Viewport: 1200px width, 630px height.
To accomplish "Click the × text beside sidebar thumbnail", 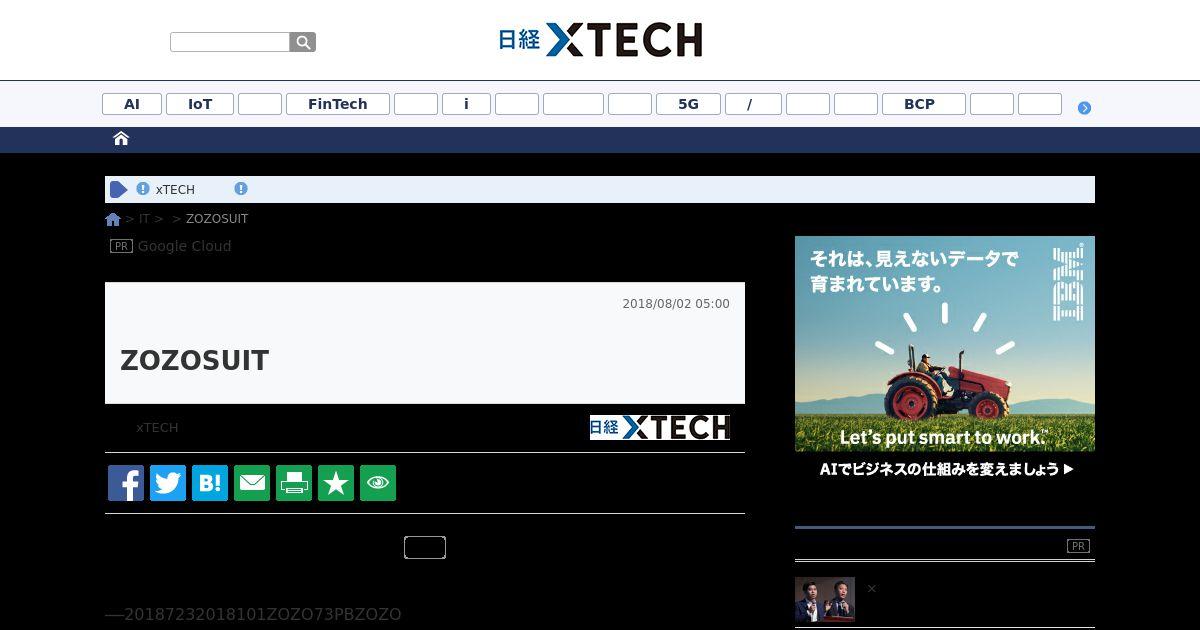I will click(x=871, y=589).
